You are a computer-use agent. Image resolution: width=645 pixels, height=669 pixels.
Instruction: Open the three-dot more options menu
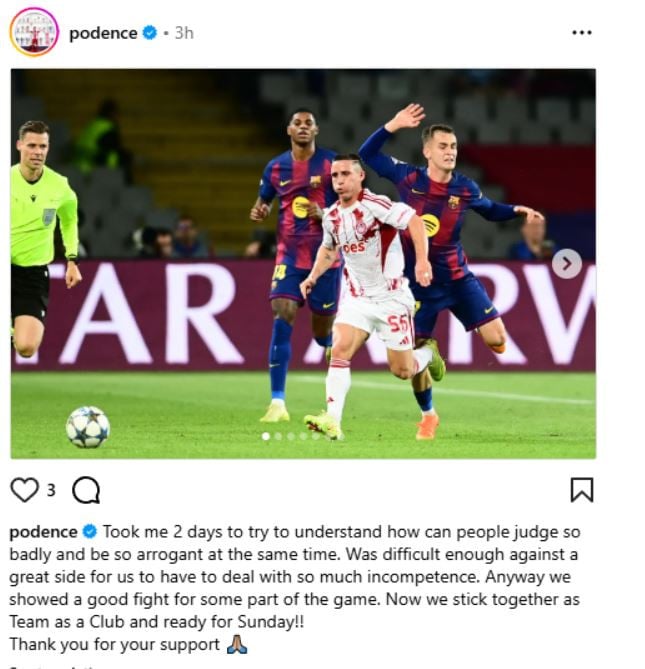point(581,32)
